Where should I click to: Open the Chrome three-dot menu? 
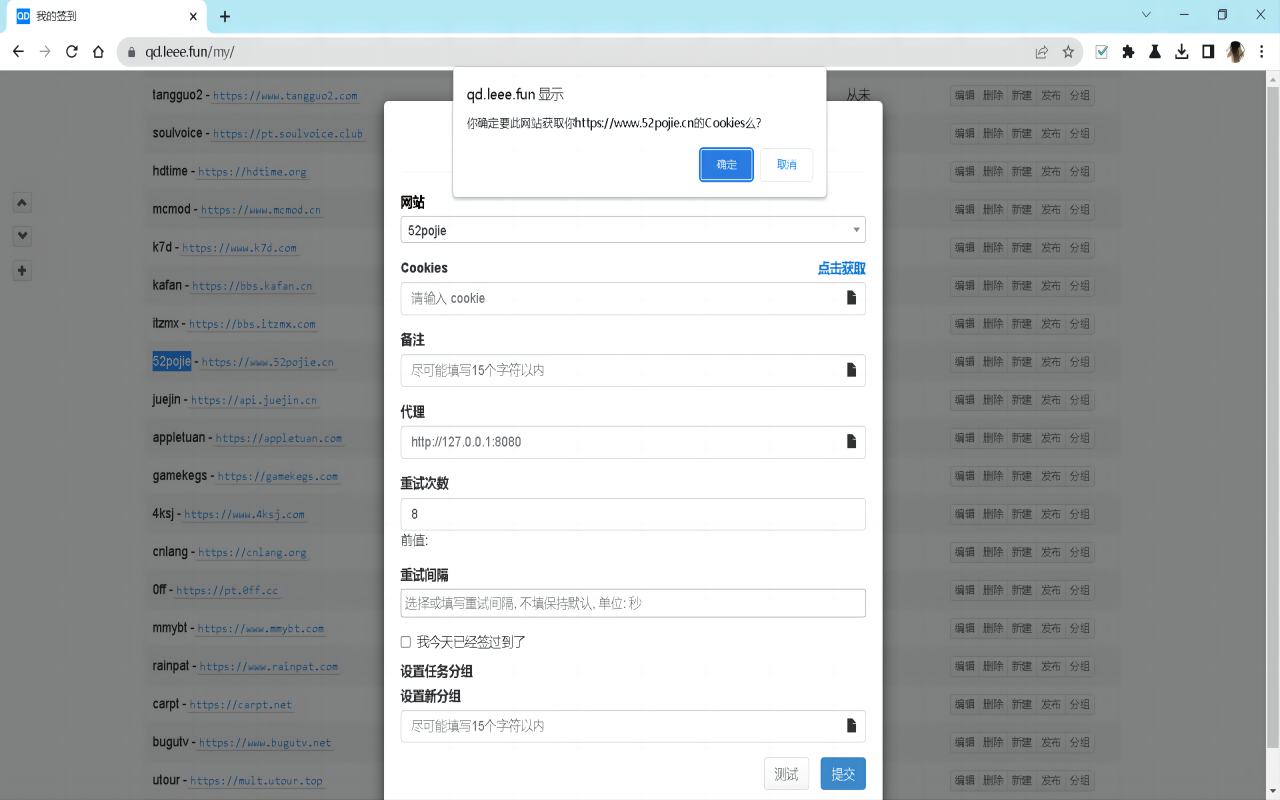click(1262, 52)
